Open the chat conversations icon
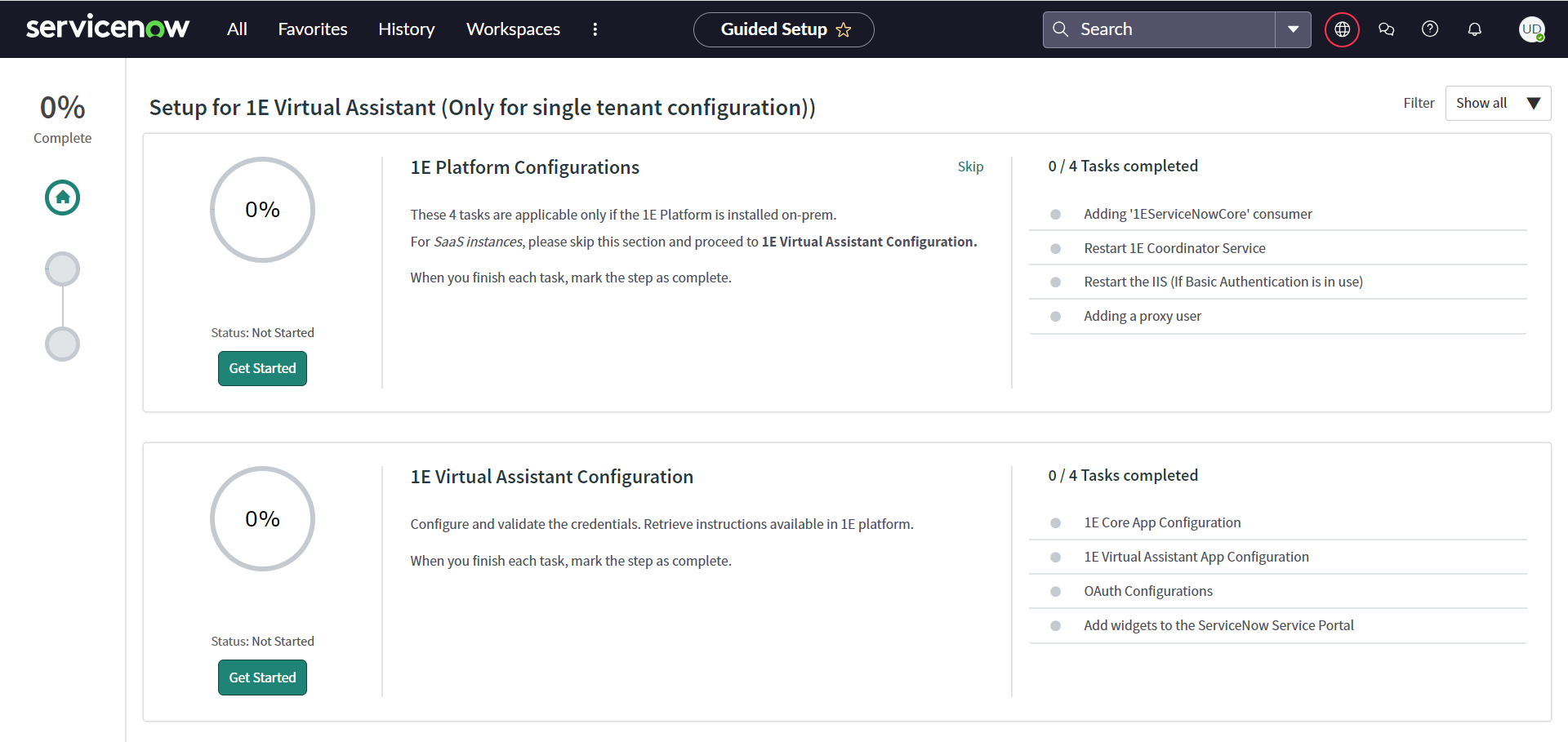Viewport: 1568px width, 742px height. click(x=1386, y=29)
